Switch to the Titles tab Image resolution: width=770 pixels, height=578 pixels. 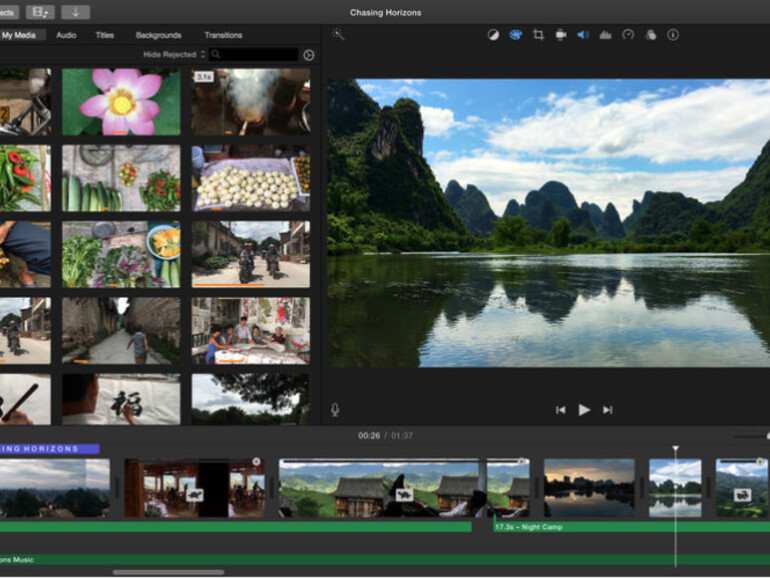click(104, 35)
